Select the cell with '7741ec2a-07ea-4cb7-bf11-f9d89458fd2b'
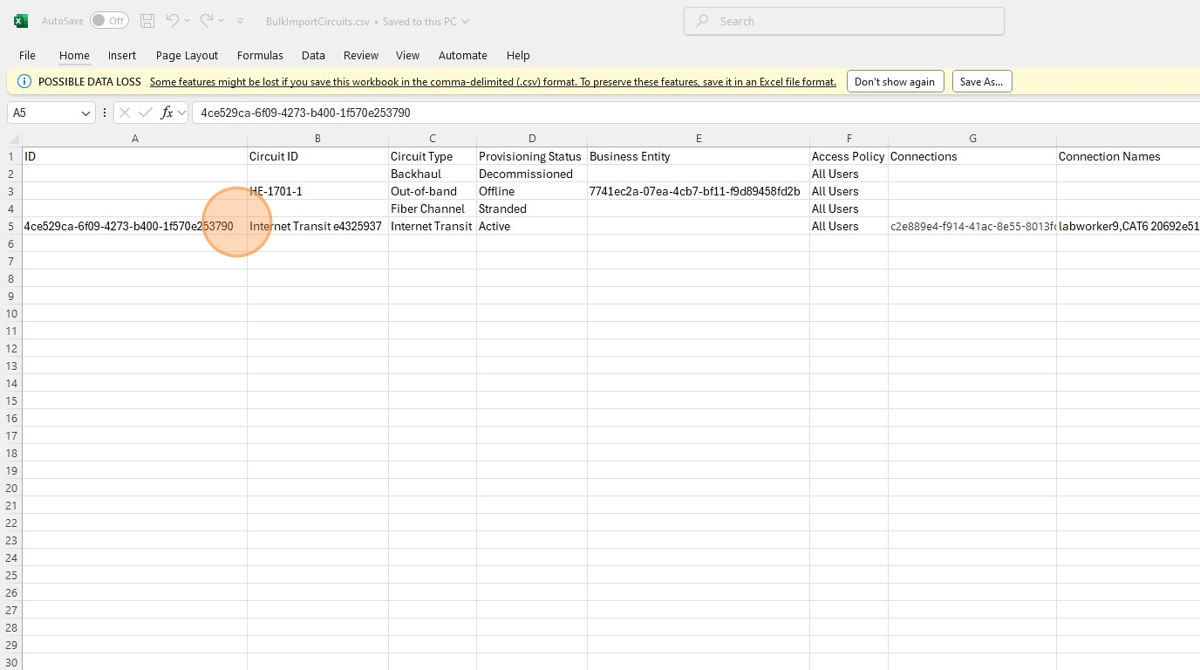1200x670 pixels. [x=698, y=191]
